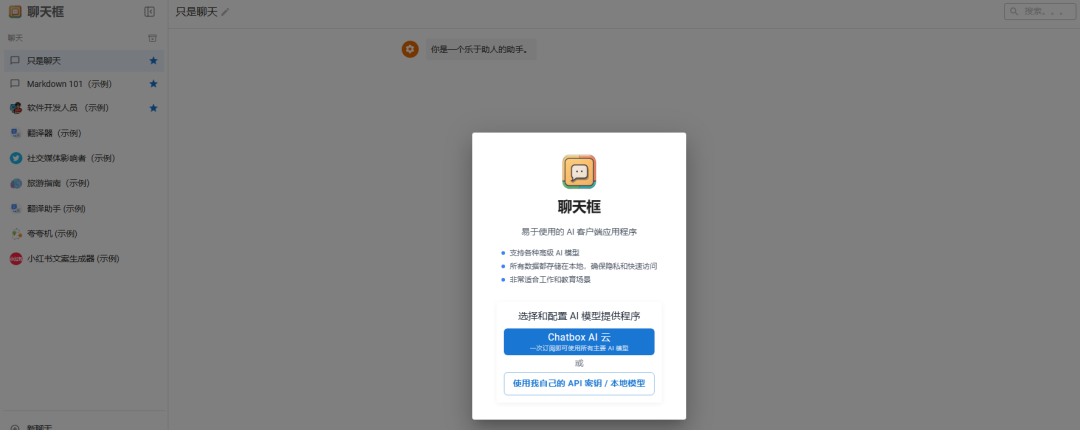Open the 只是聊天 conversation
Image resolution: width=1080 pixels, height=430 pixels.
[x=84, y=61]
